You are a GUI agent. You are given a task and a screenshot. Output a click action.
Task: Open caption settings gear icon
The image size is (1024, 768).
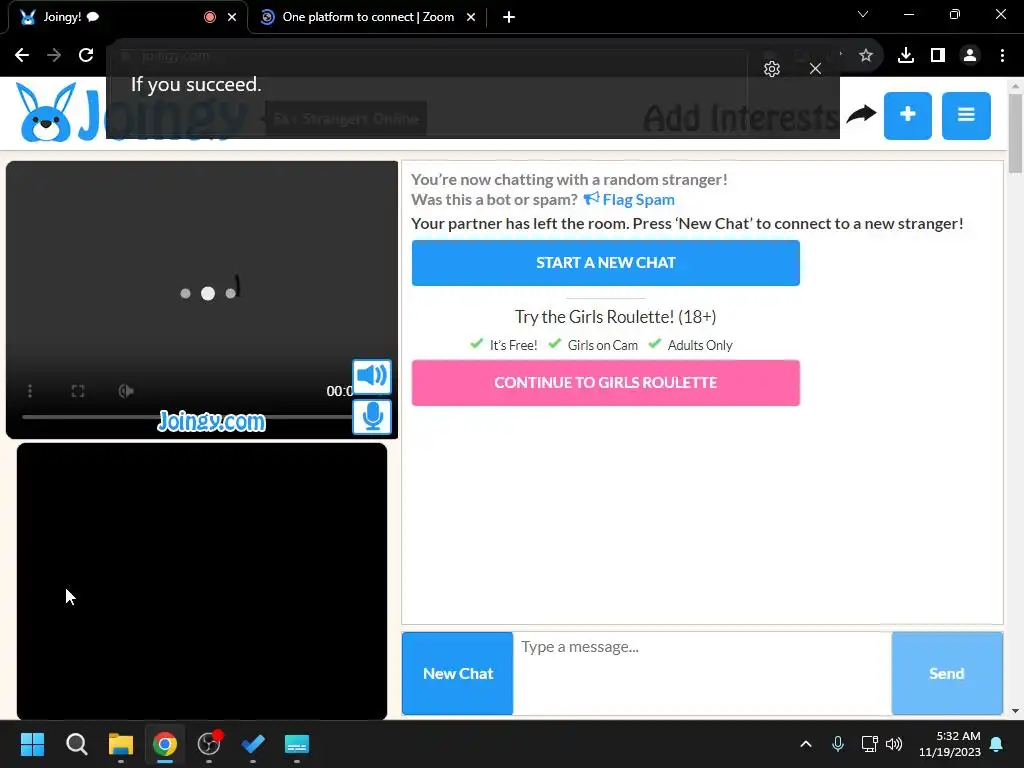point(772,69)
